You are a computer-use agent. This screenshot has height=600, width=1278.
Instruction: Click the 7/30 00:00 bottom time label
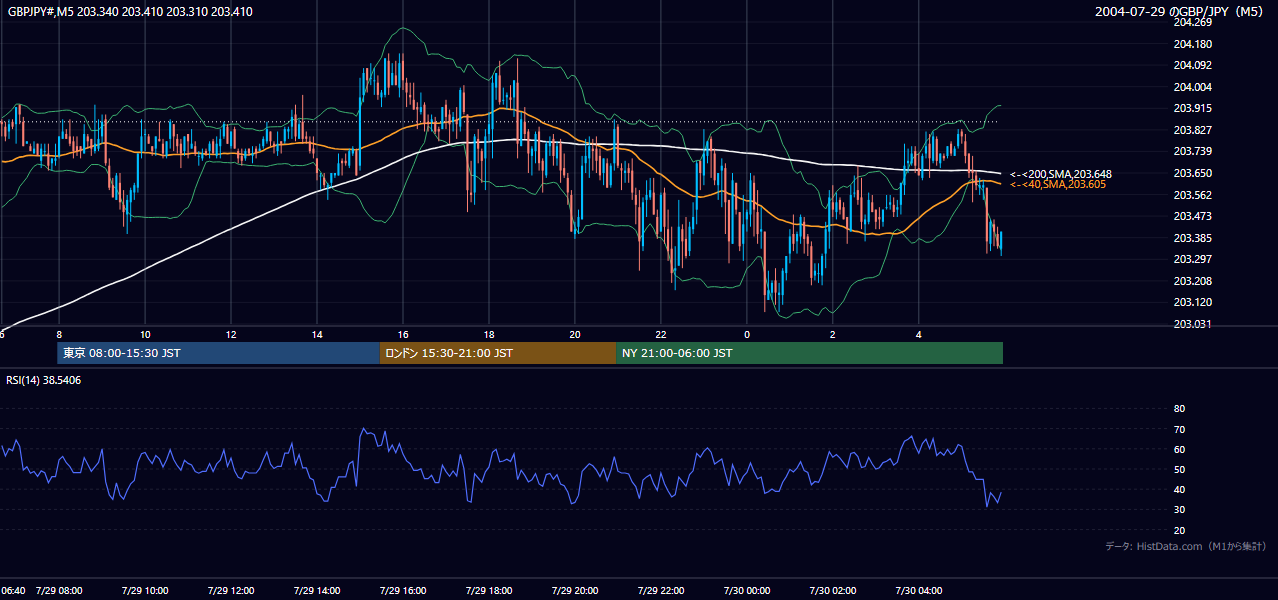click(x=747, y=590)
